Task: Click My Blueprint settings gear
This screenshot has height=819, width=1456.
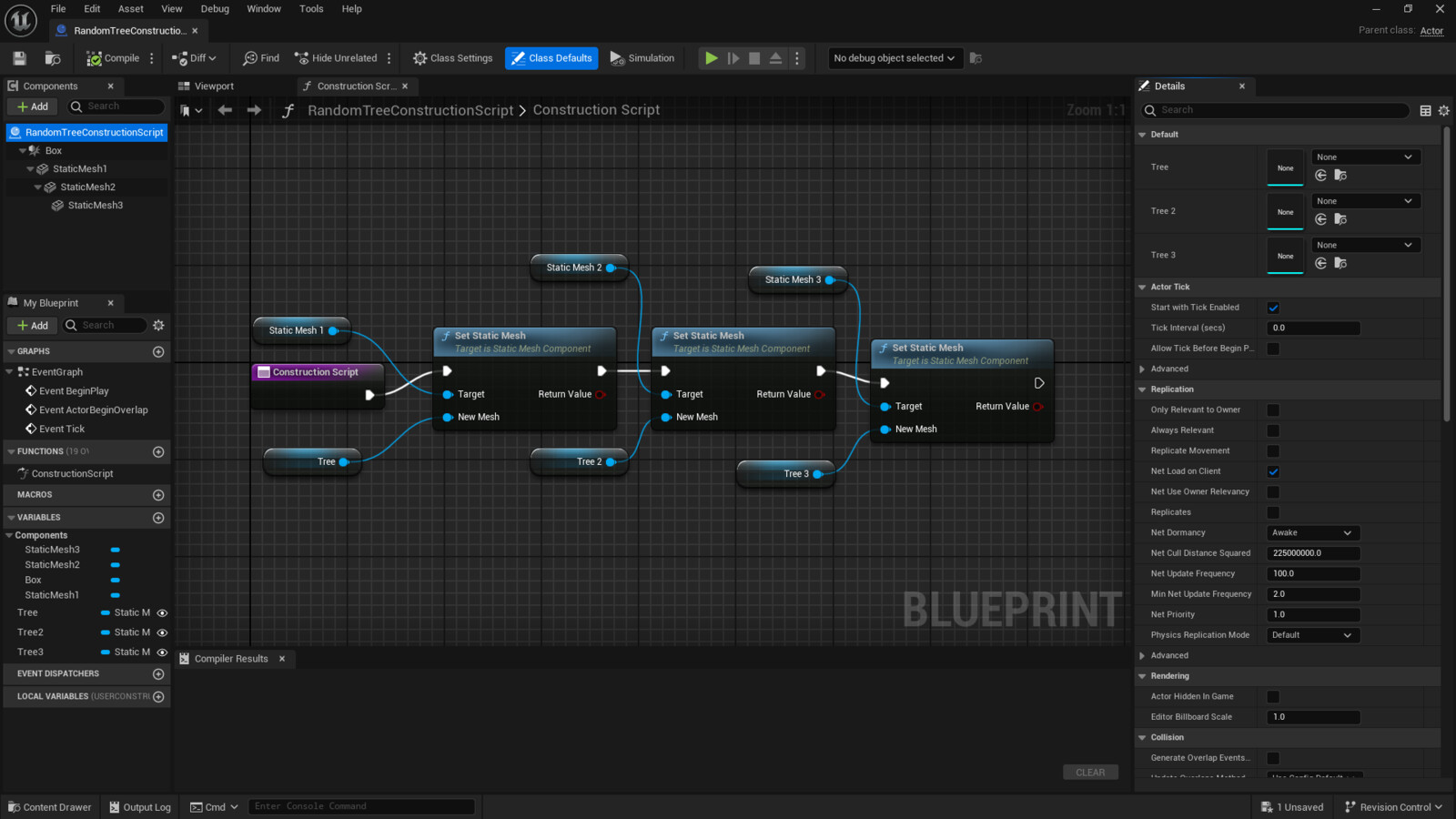Action: 158,326
